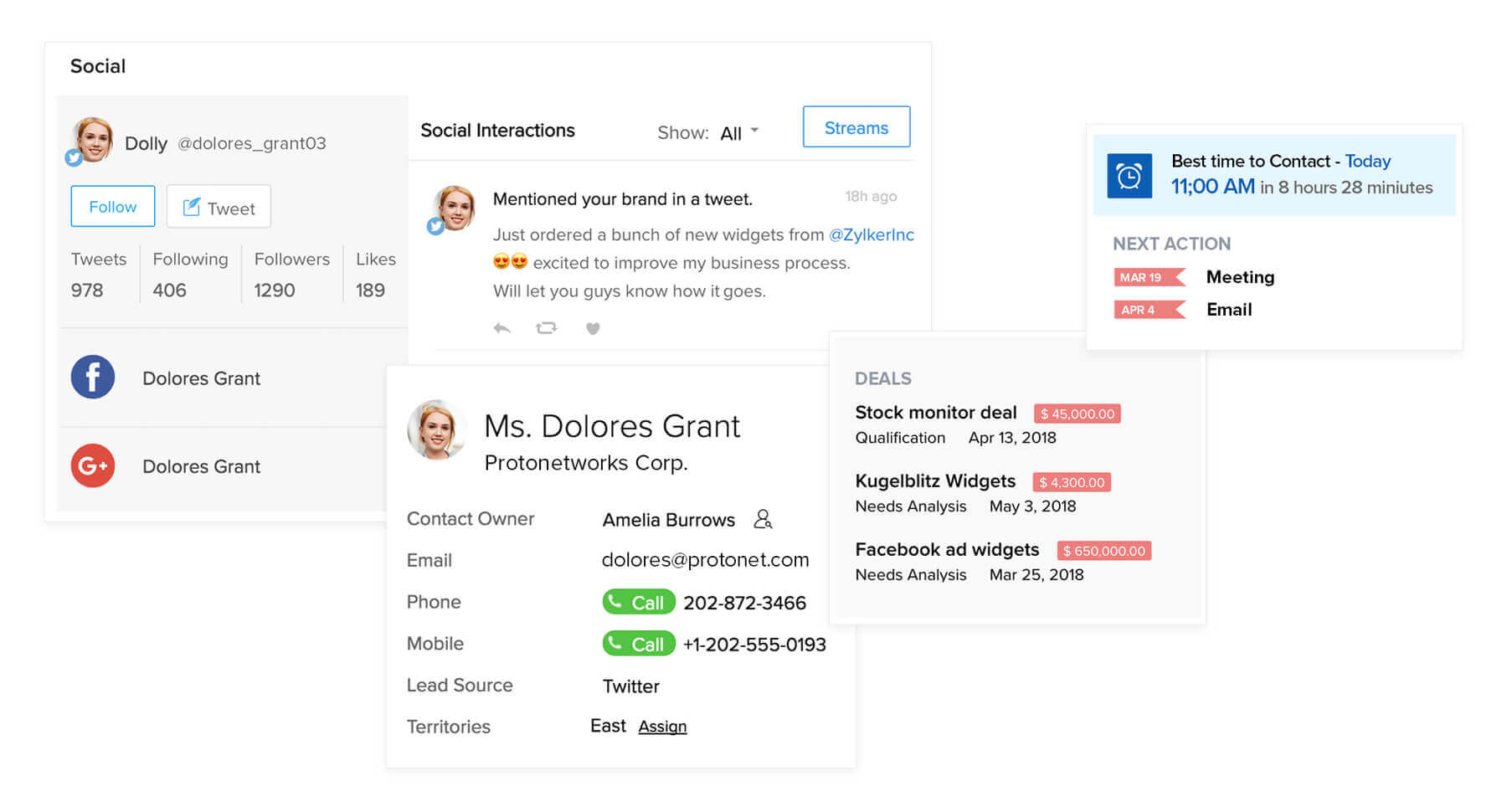Click the reply arrow icon under the tweet
The image size is (1507, 812).
tap(502, 328)
